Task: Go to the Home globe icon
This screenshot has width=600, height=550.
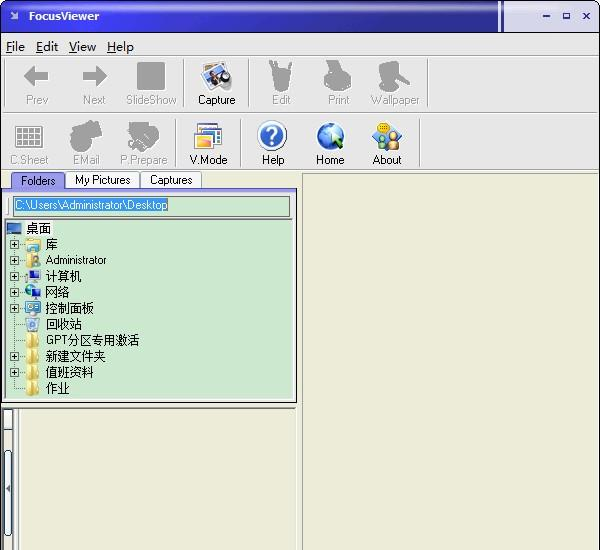Action: (x=330, y=136)
